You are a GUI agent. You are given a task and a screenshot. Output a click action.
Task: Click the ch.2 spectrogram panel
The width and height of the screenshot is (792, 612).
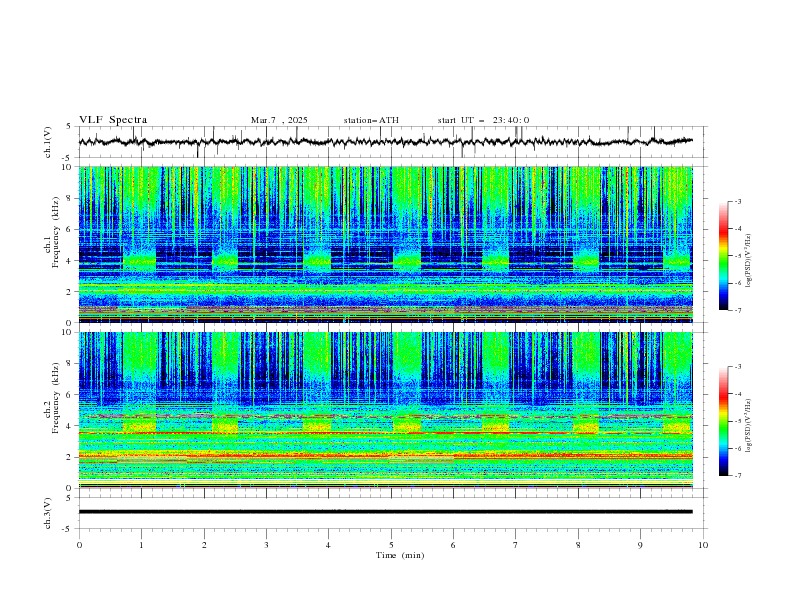[x=386, y=410]
